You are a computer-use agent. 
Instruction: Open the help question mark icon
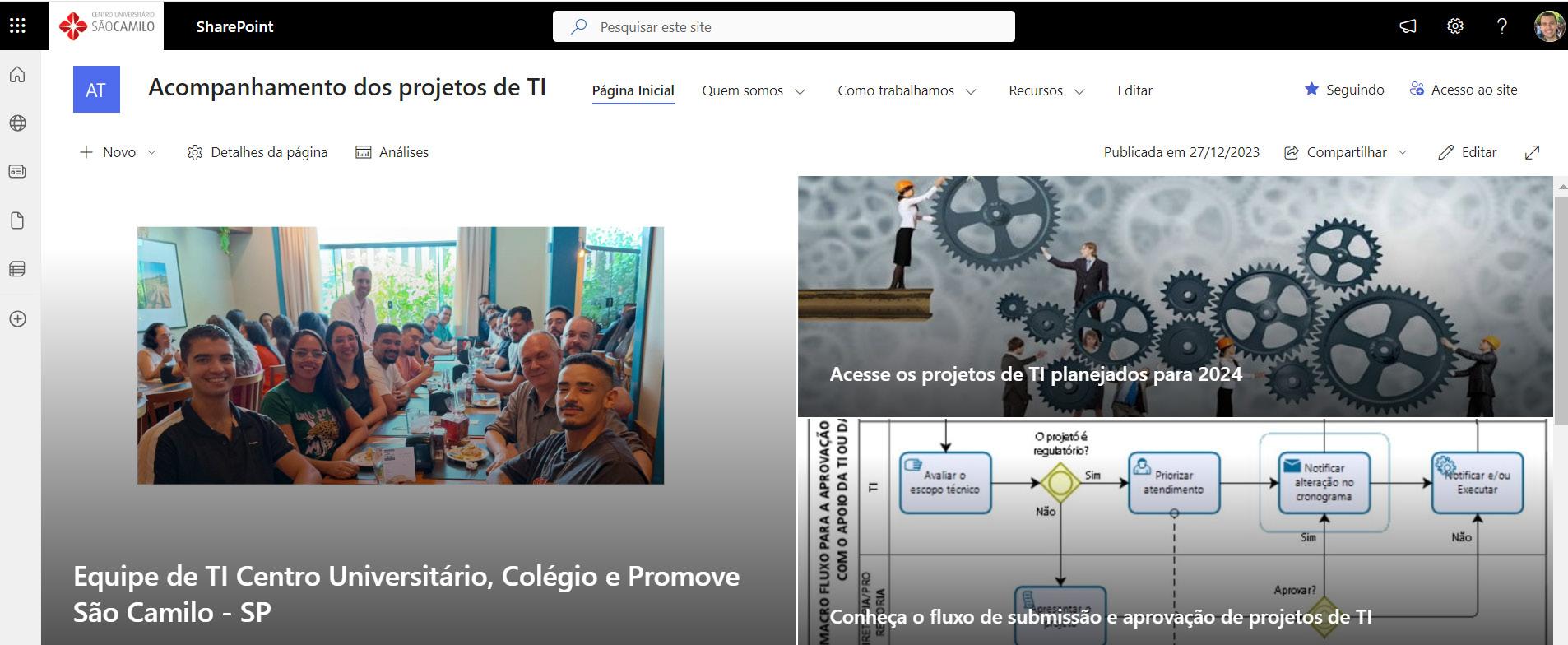tap(1501, 26)
